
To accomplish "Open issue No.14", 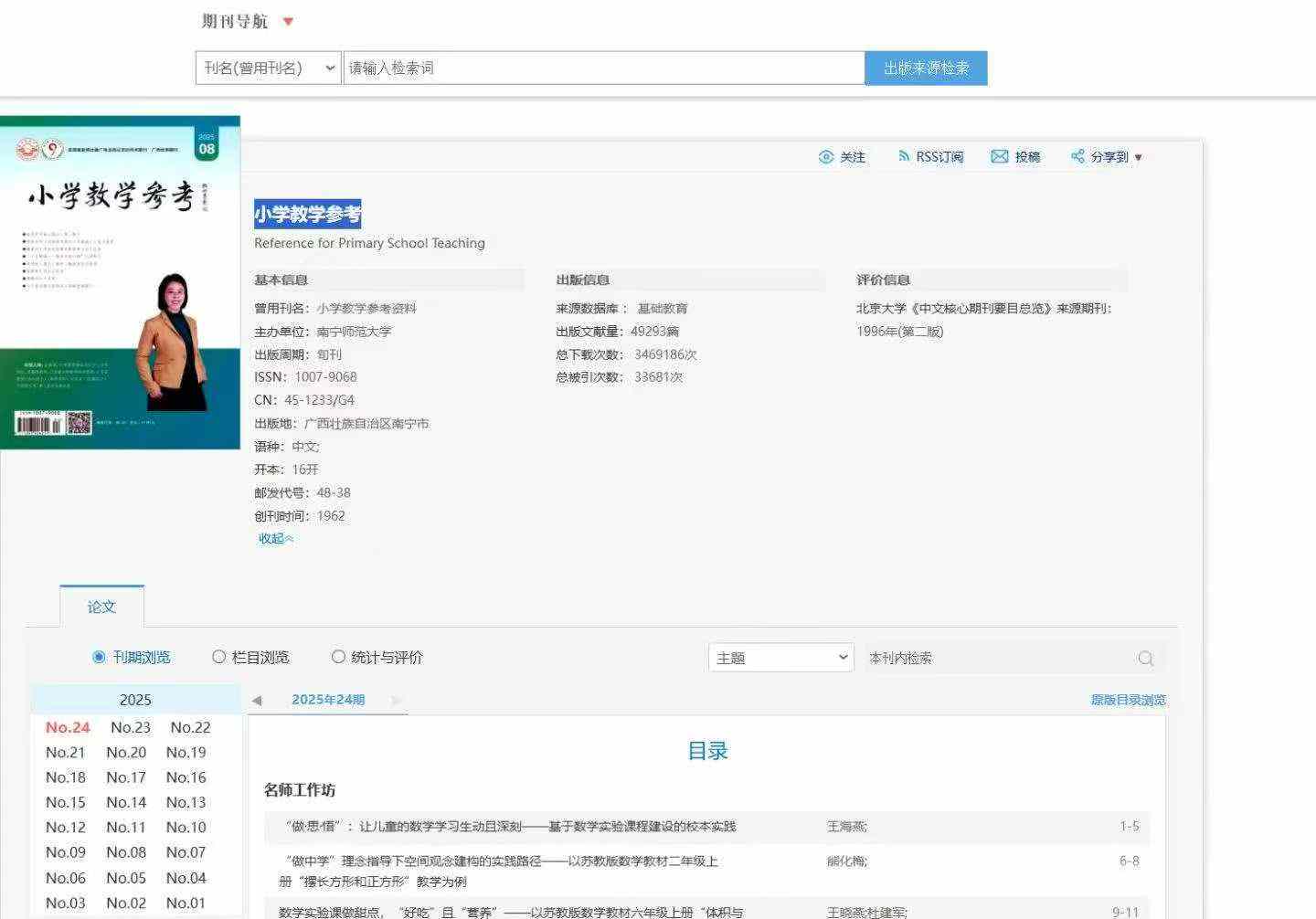I will [126, 803].
